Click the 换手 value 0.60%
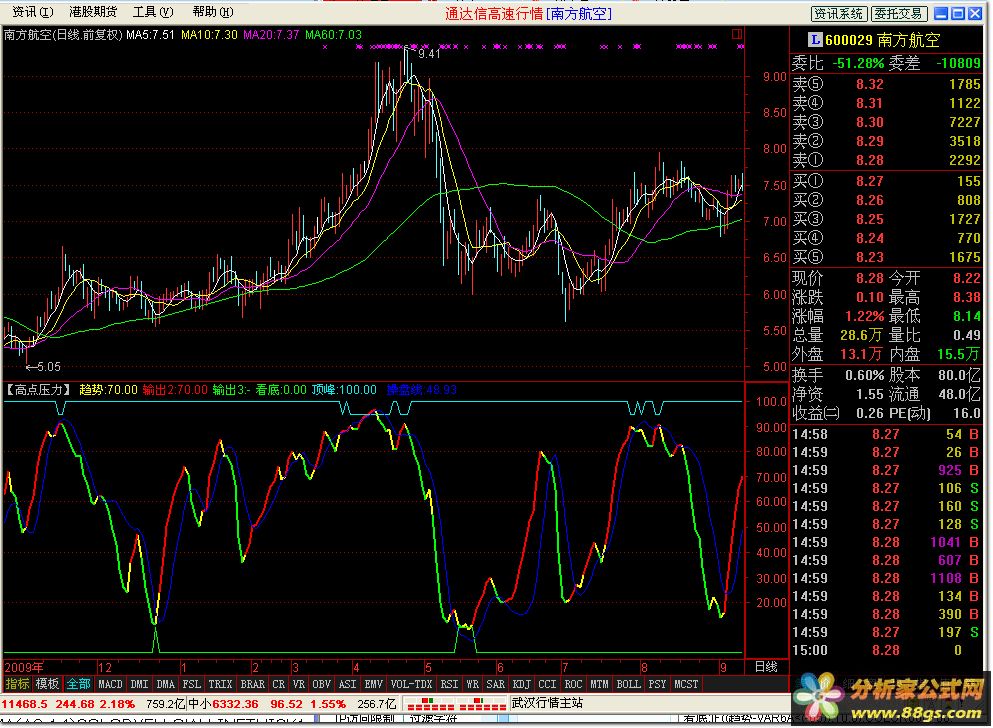993x728 pixels. [x=864, y=375]
